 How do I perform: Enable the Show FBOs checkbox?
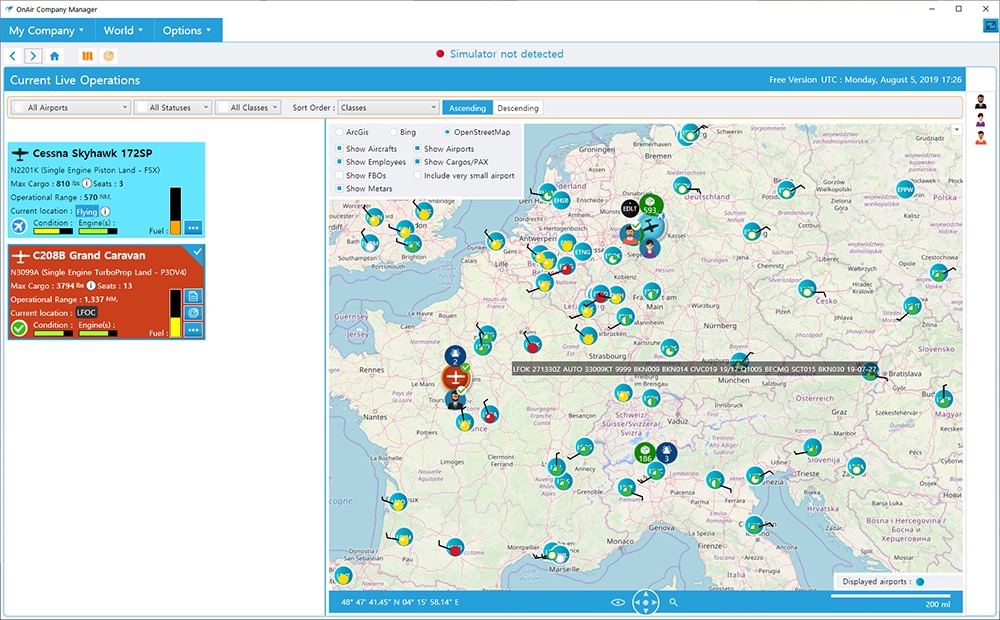pyautogui.click(x=340, y=175)
